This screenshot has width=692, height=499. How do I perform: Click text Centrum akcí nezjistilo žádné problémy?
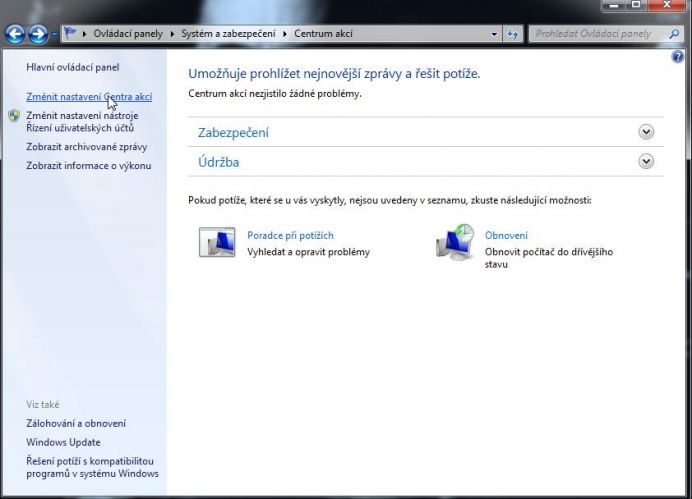275,94
